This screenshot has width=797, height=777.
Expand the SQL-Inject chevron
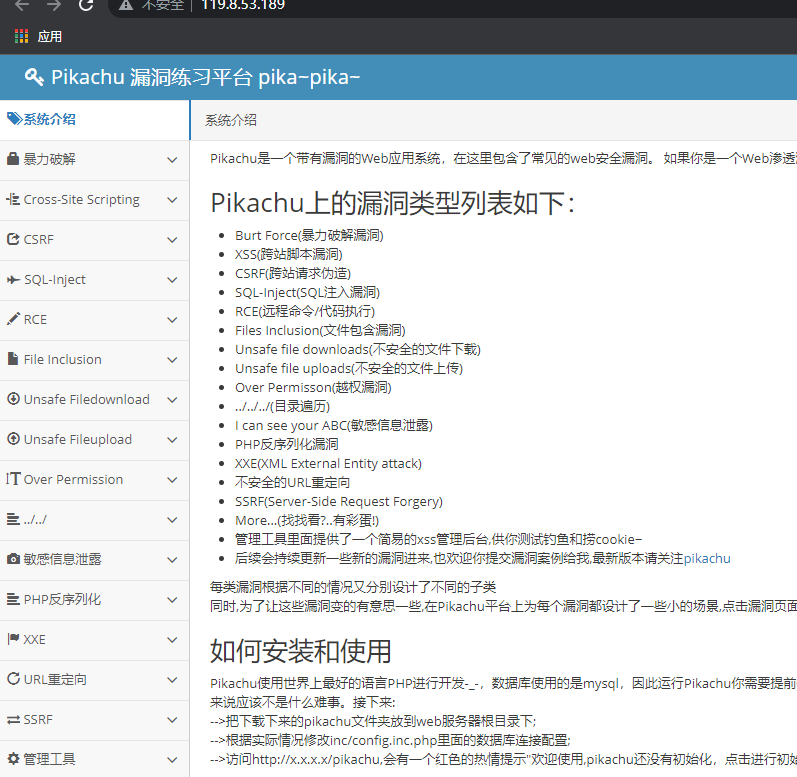pyautogui.click(x=172, y=280)
